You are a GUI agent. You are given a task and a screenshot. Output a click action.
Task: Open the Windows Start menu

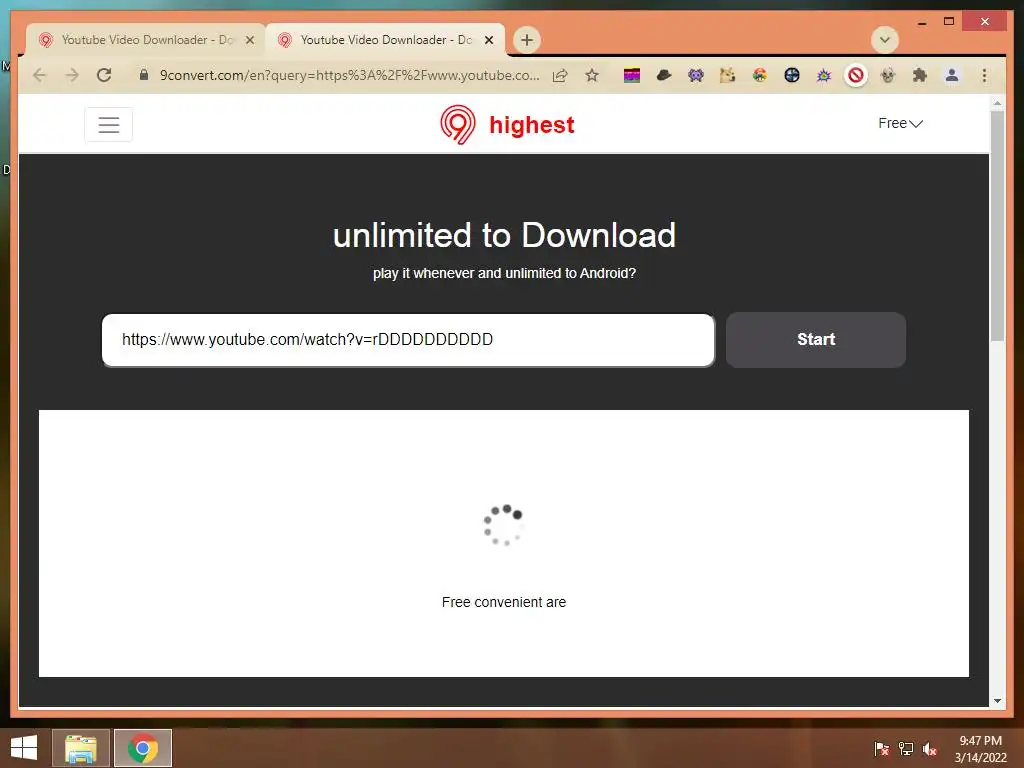click(24, 748)
